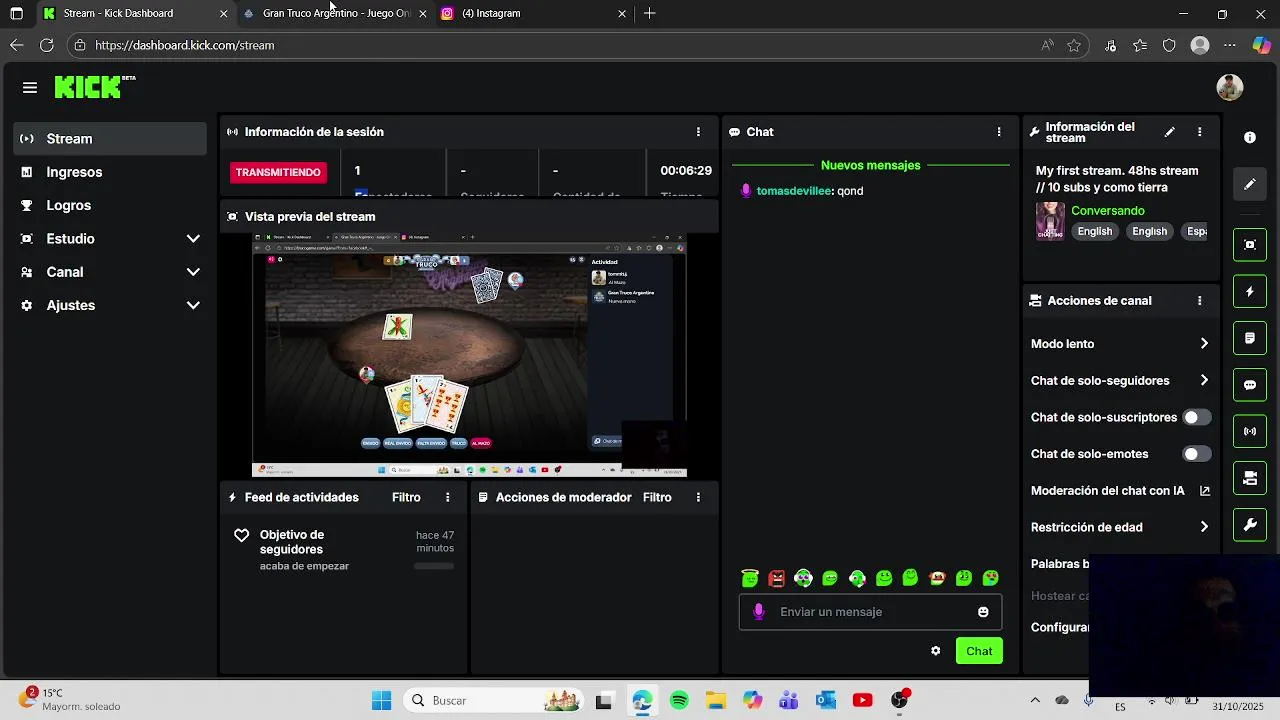
Task: Click follower goal progress bar
Action: click(x=434, y=566)
